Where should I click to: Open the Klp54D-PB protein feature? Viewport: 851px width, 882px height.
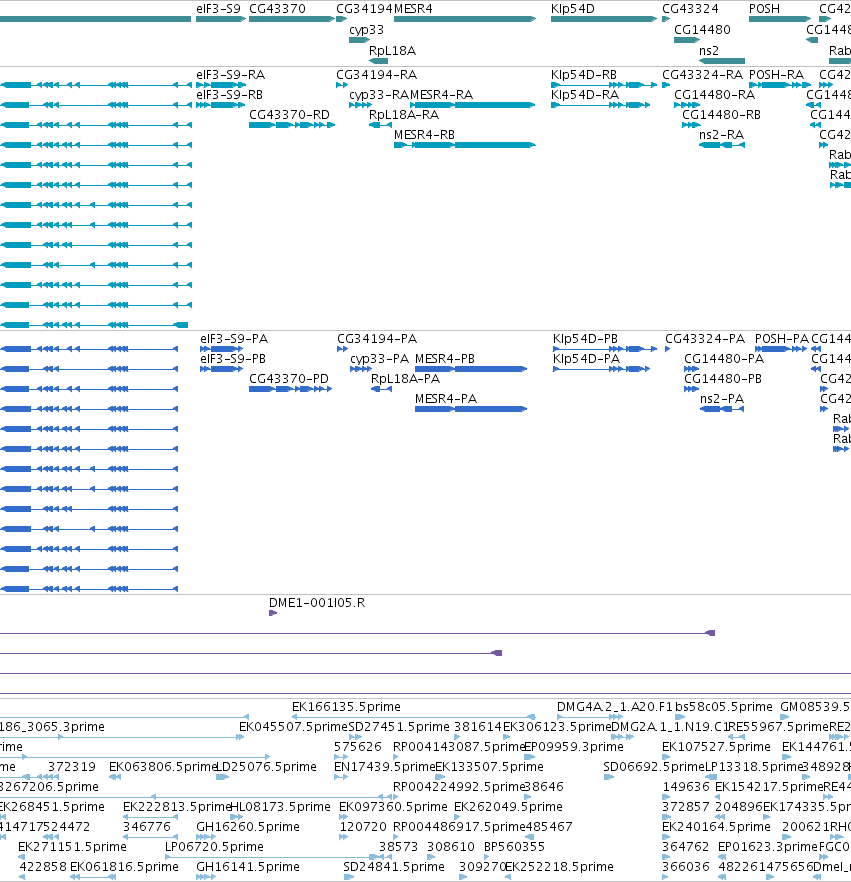[605, 349]
